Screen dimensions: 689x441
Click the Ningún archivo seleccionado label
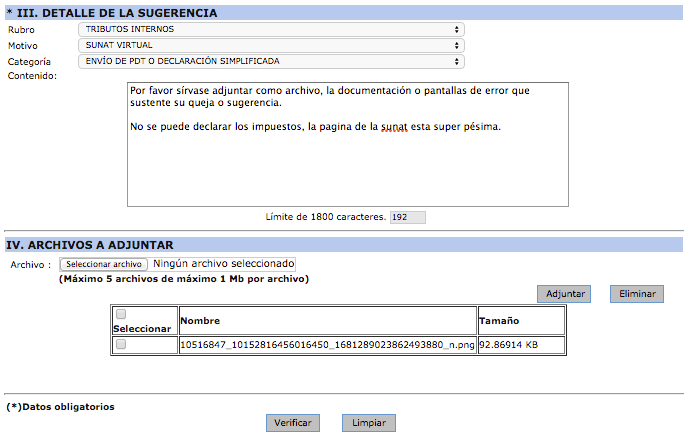(x=224, y=264)
